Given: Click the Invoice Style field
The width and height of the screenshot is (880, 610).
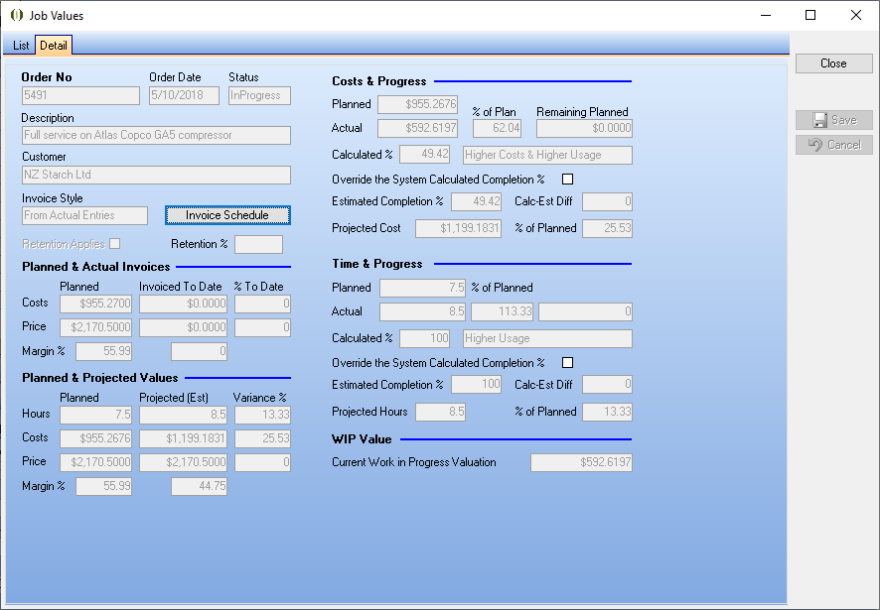Looking at the screenshot, I should click(85, 215).
